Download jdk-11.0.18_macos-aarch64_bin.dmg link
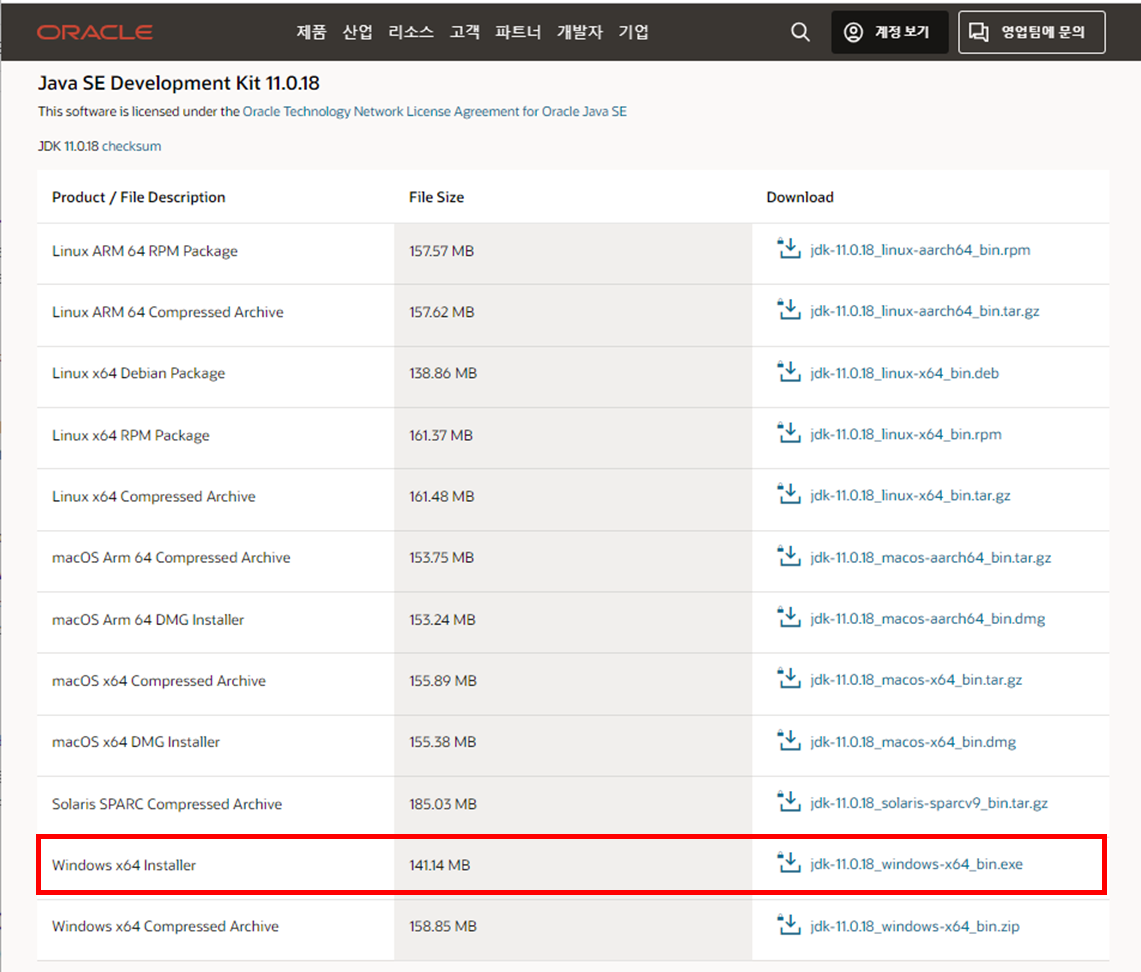 [x=927, y=619]
